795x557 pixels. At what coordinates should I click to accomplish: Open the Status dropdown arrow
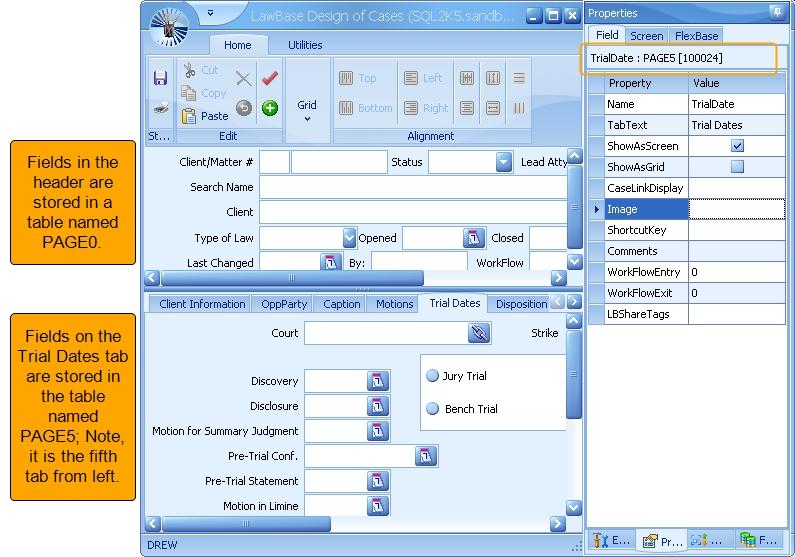pyautogui.click(x=503, y=162)
